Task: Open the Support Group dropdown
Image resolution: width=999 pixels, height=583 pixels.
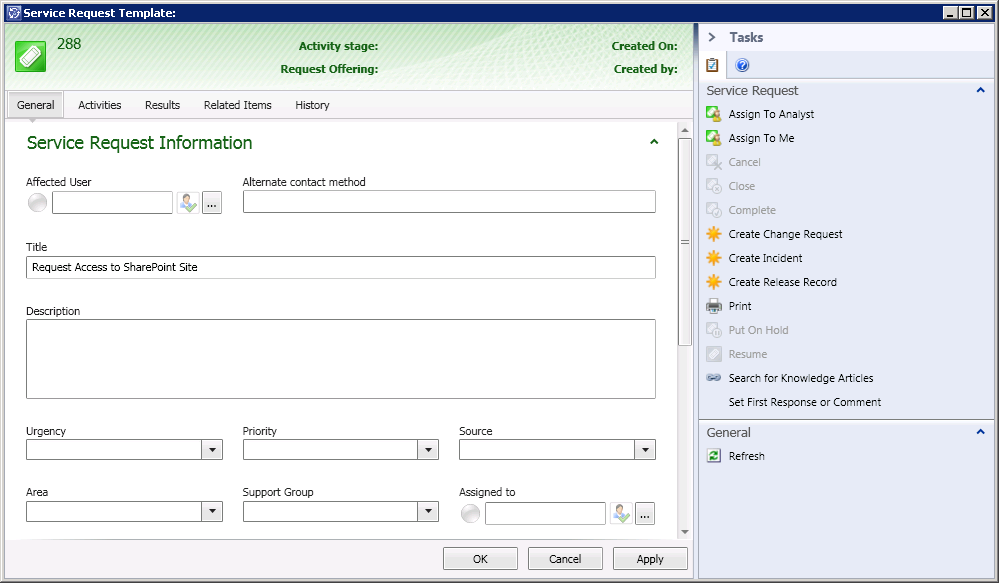Action: click(x=428, y=511)
